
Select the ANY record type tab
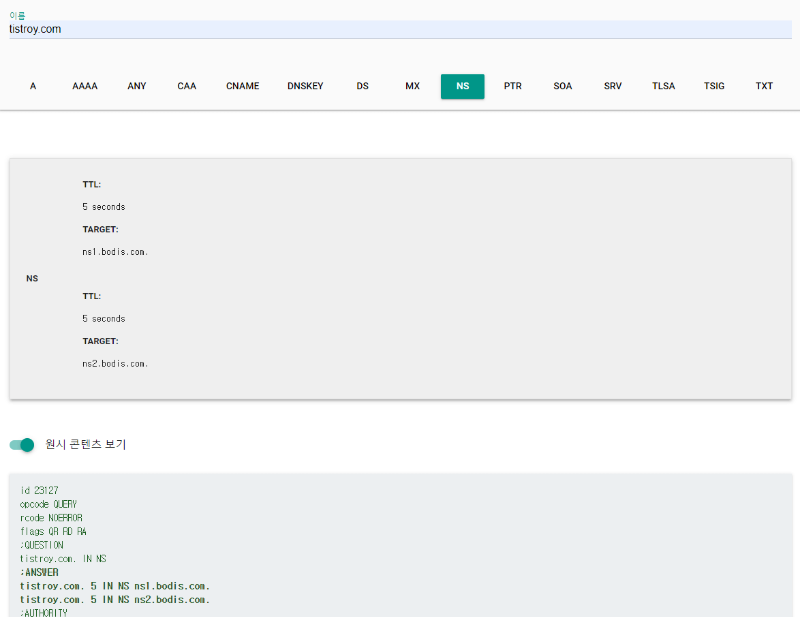tap(137, 86)
